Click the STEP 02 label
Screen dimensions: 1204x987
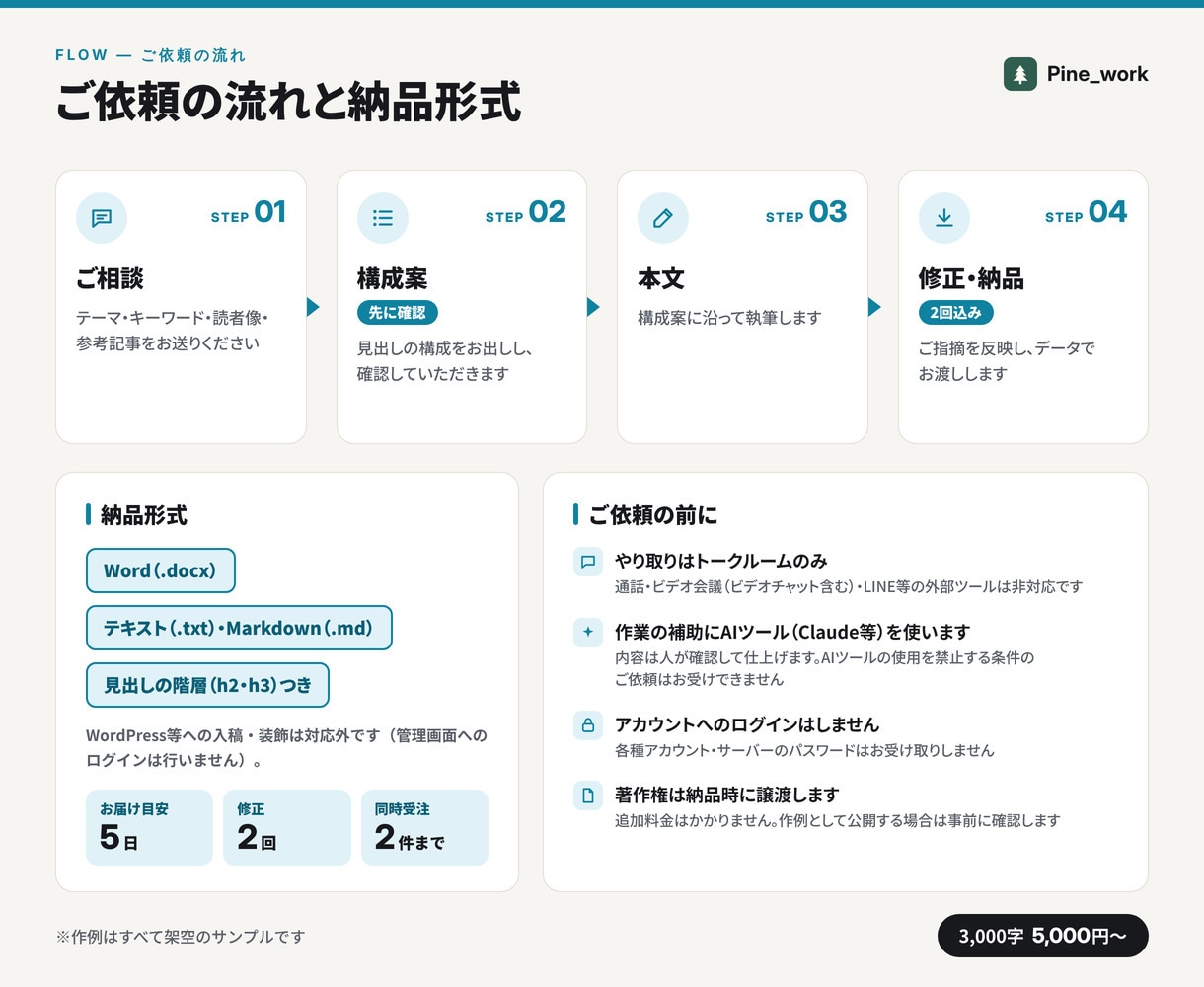pyautogui.click(x=526, y=213)
